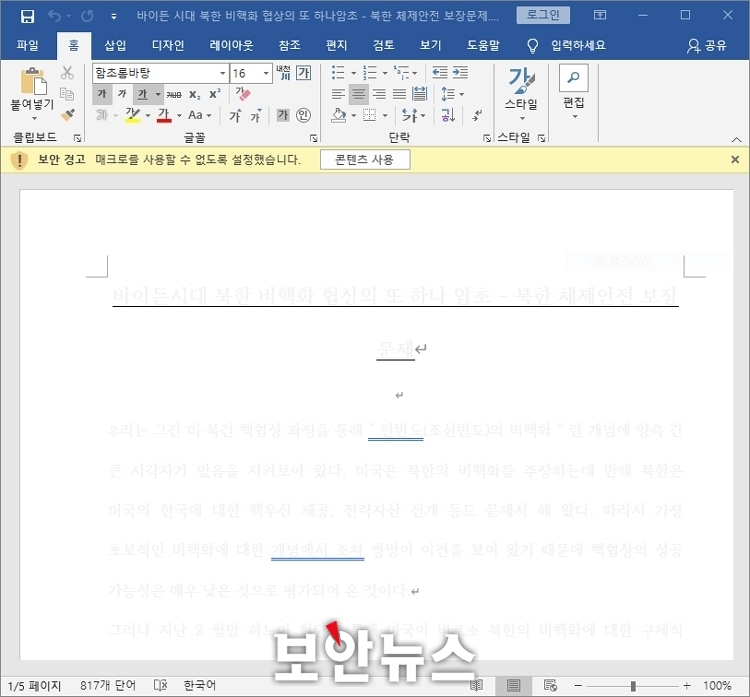The height and width of the screenshot is (697, 750).
Task: Open the 검토 tab
Action: [384, 45]
